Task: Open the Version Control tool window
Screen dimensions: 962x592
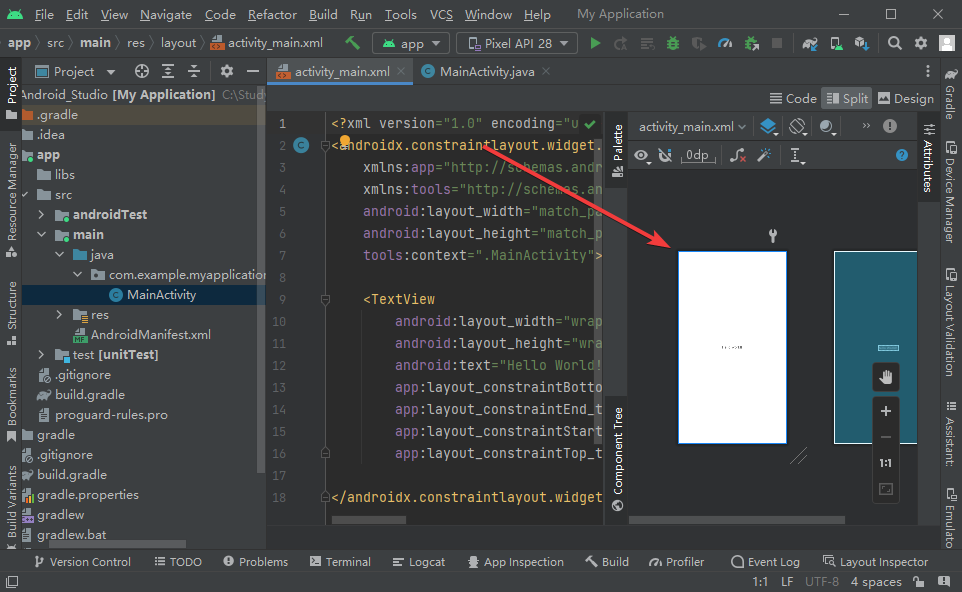Action: (x=83, y=562)
